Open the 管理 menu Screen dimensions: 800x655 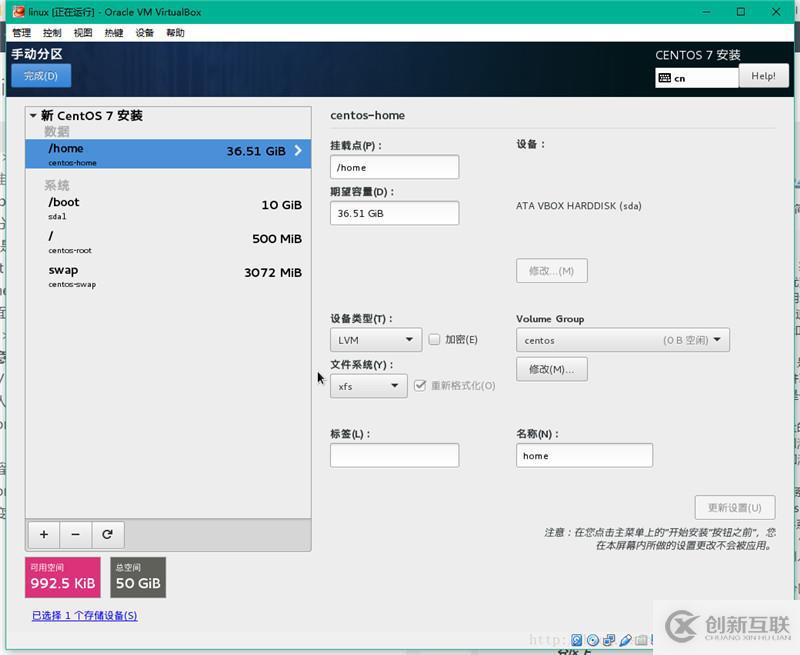[22, 33]
